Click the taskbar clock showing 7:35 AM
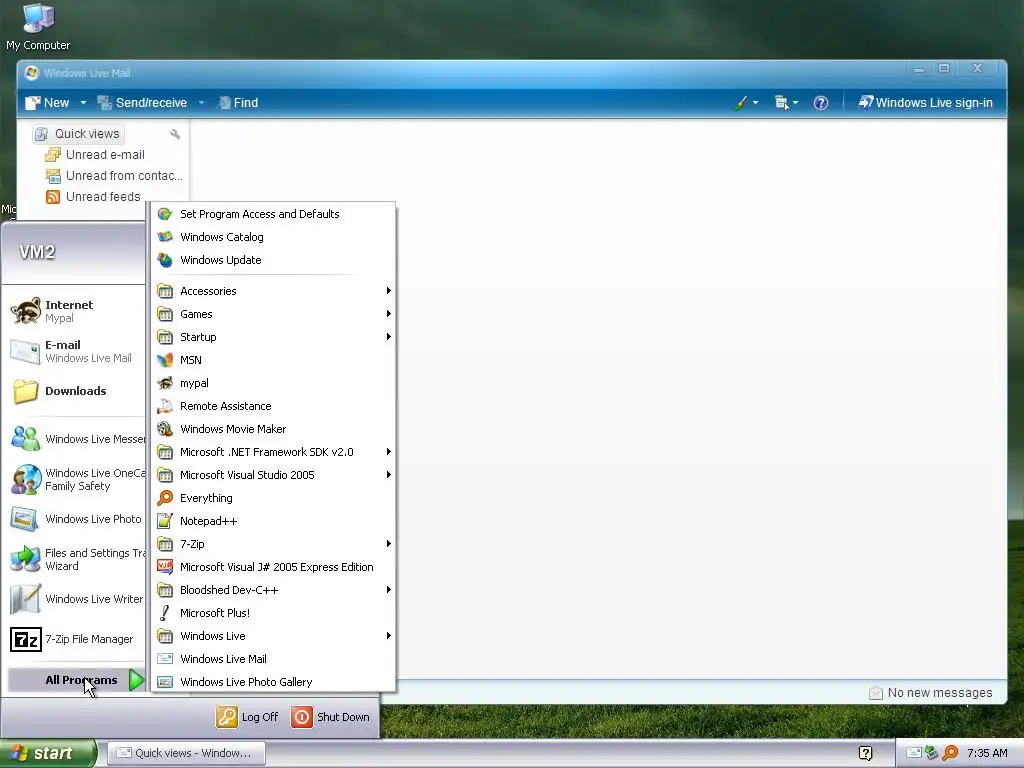1024x768 pixels. 987,753
